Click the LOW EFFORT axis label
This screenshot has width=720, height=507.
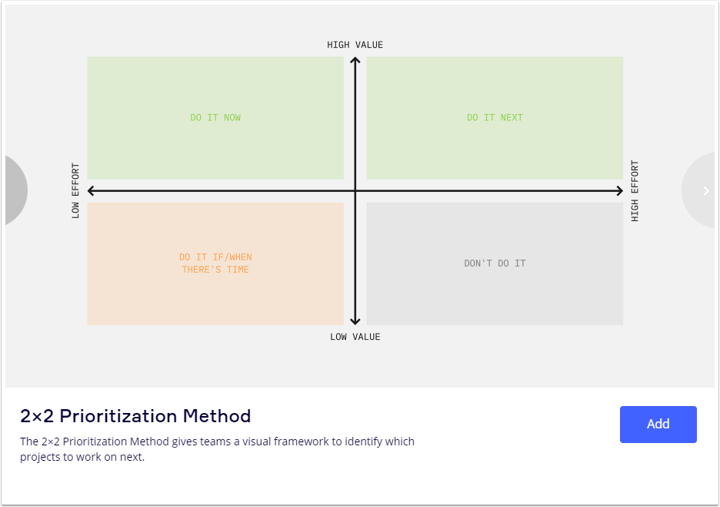pos(76,191)
